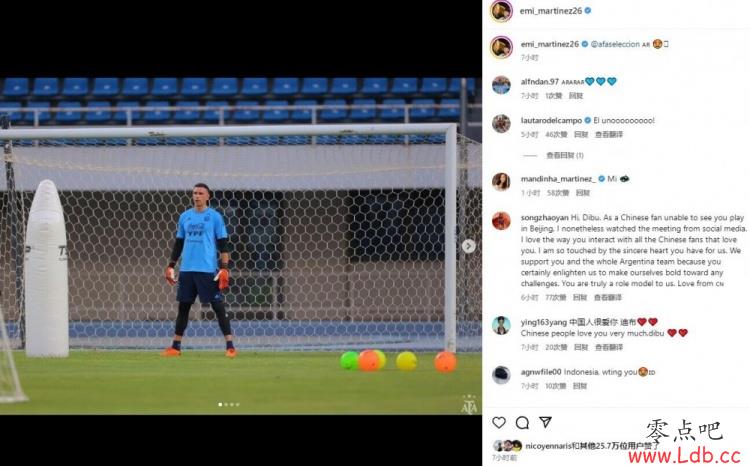The height and width of the screenshot is (466, 750).
Task: Open lautarodelcampo's avatar
Action: [501, 124]
